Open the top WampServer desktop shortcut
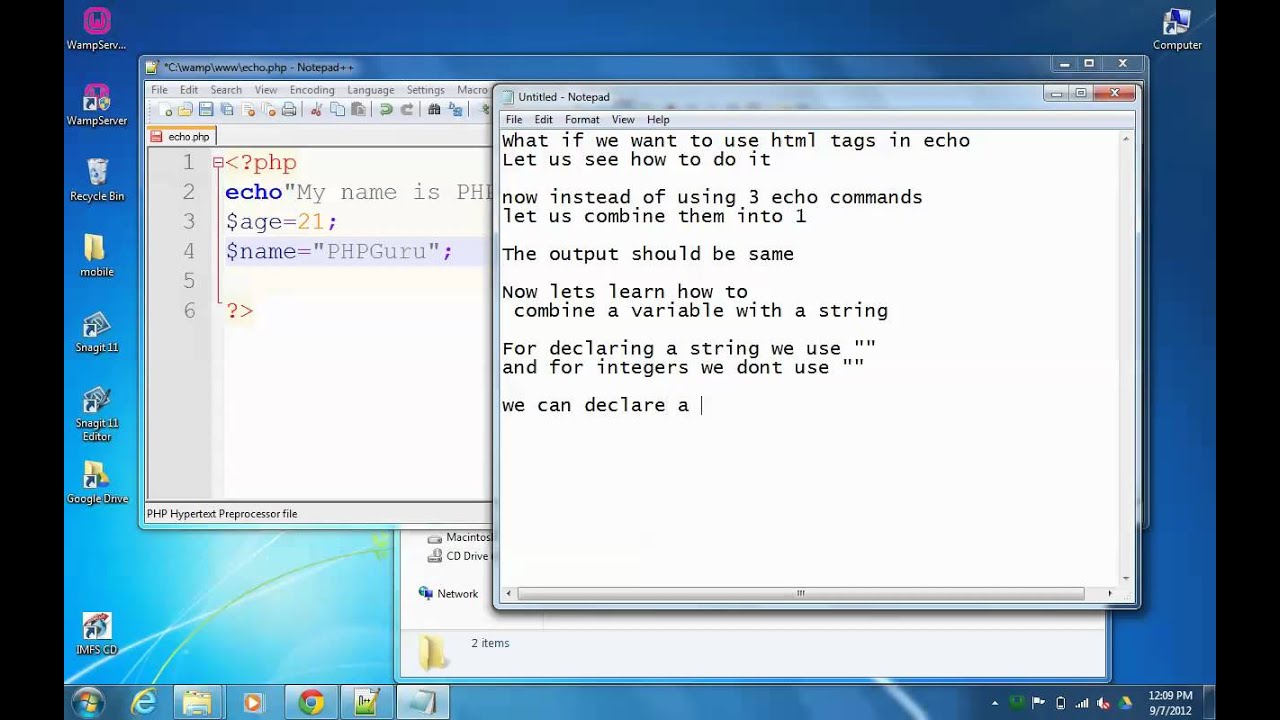 97,29
